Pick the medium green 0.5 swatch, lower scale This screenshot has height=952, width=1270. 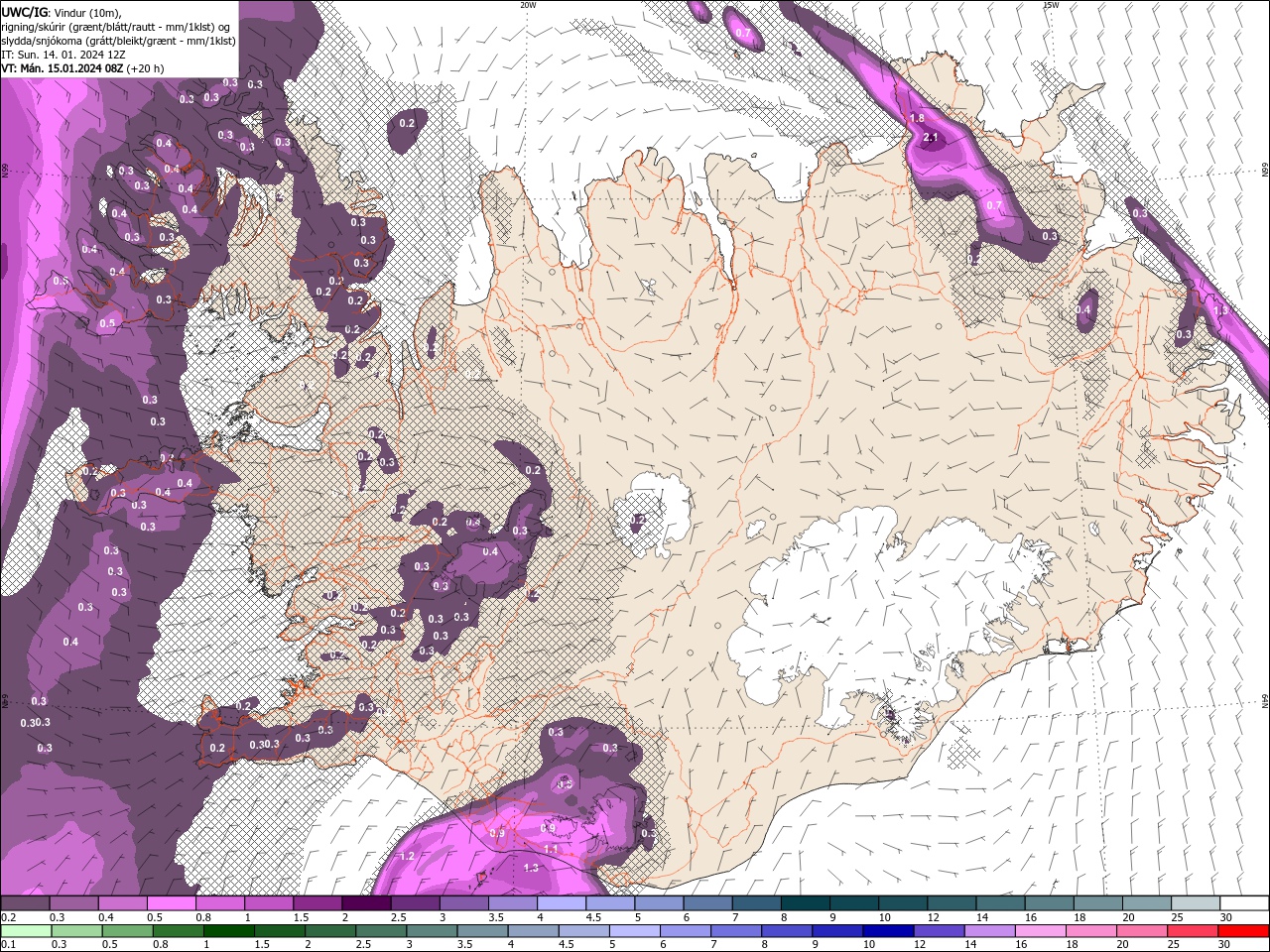coord(127,931)
